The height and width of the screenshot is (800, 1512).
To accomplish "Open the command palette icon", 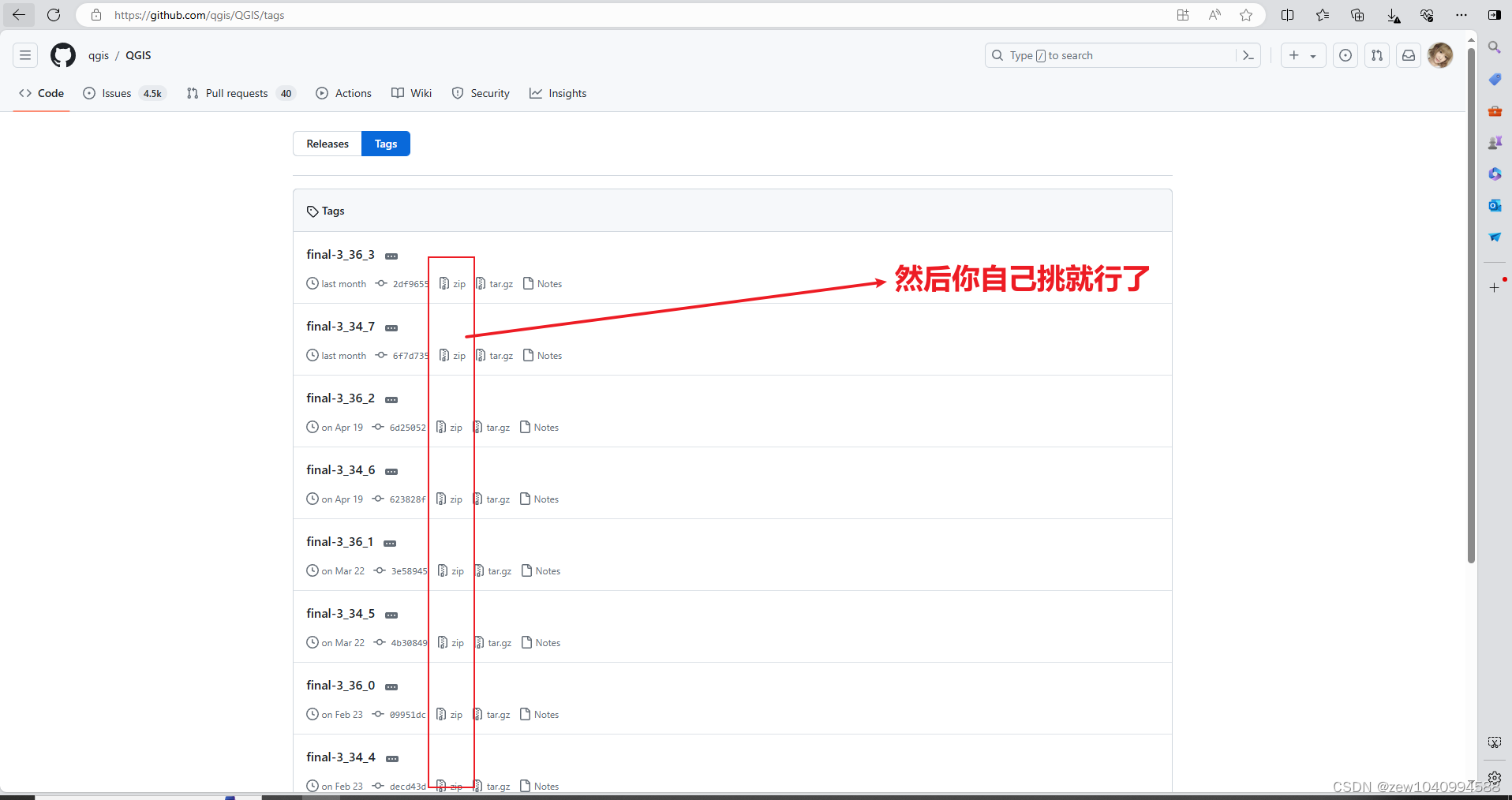I will point(1248,55).
